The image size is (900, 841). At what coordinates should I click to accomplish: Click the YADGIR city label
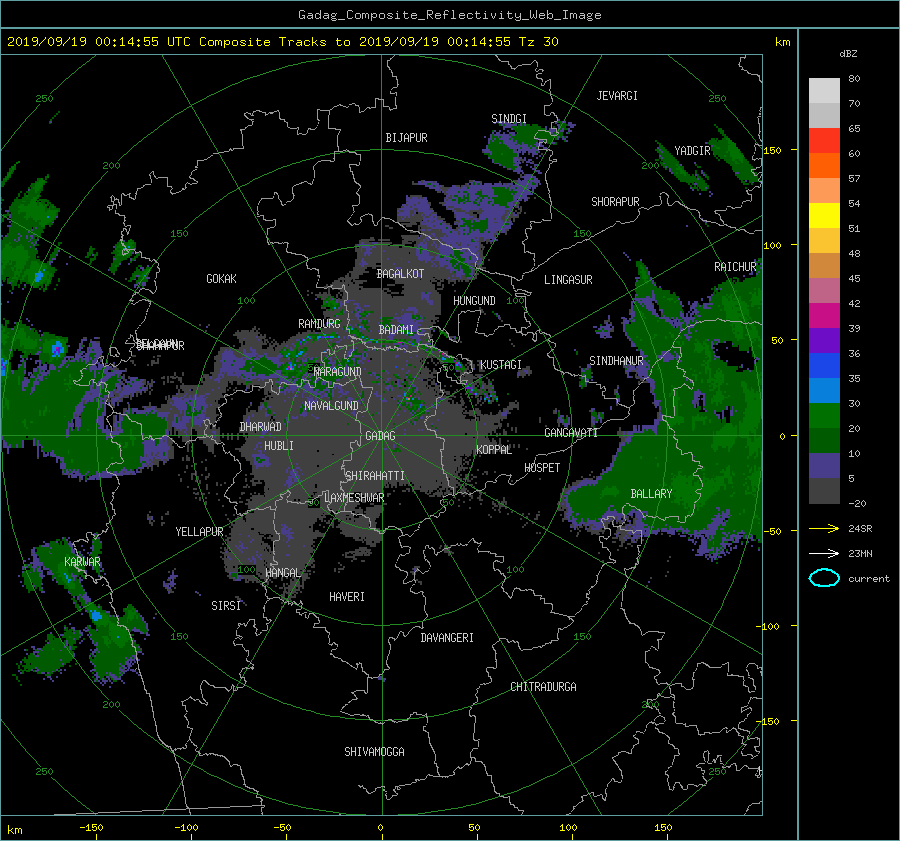(x=692, y=150)
